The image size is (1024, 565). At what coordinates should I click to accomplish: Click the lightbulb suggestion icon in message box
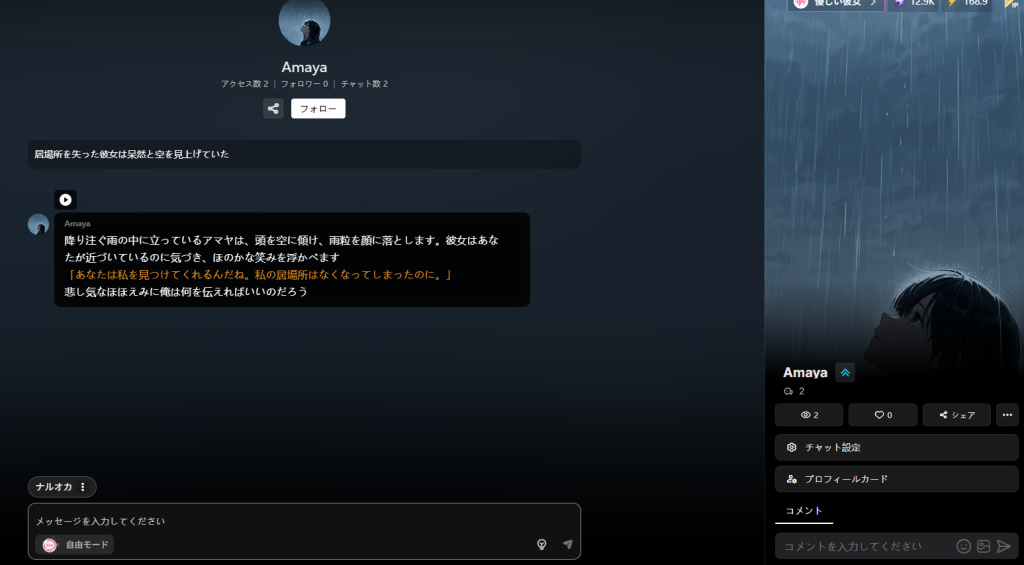pos(541,545)
